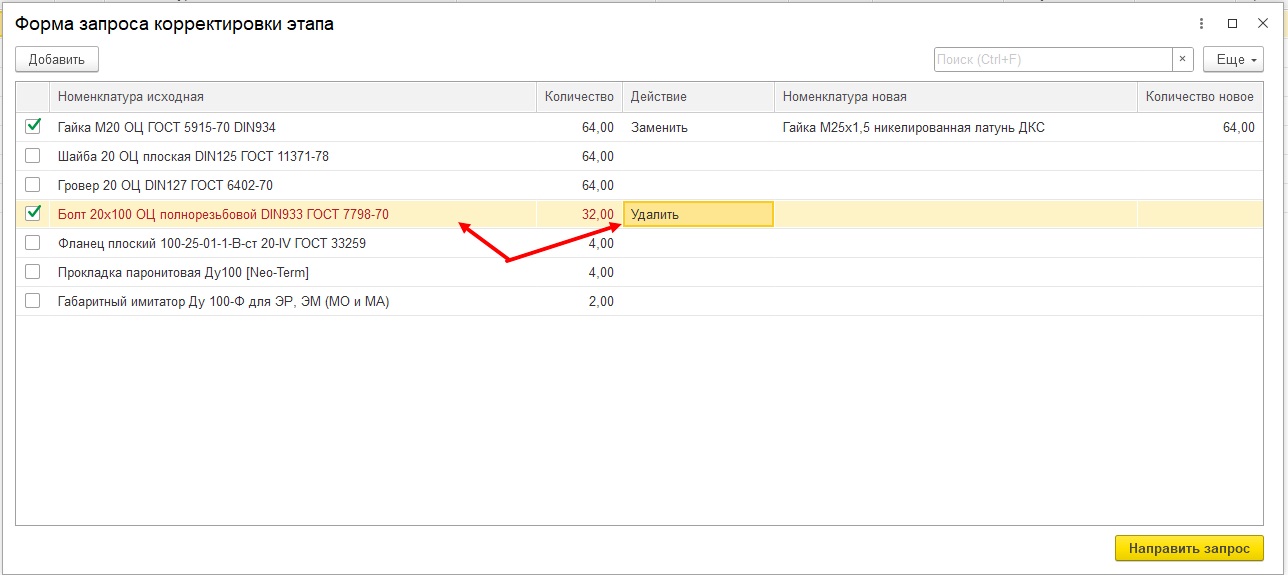The height and width of the screenshot is (575, 1288).
Task: Click Гайка М20 ОЦ ГОСТ 5915-70 DIN934
Action: (167, 127)
